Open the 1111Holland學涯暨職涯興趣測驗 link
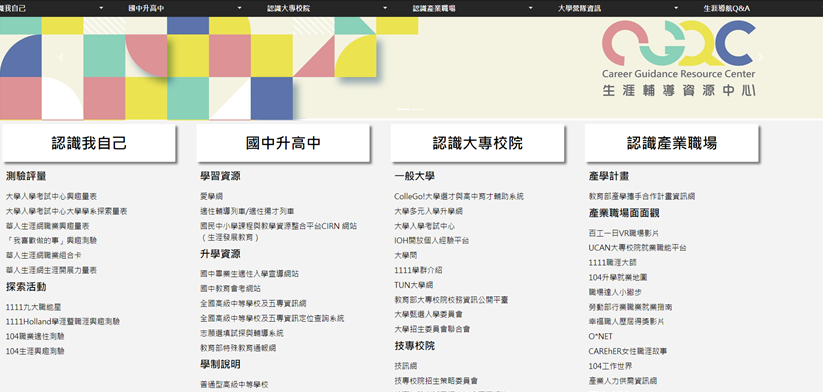823x392 pixels. [63, 321]
